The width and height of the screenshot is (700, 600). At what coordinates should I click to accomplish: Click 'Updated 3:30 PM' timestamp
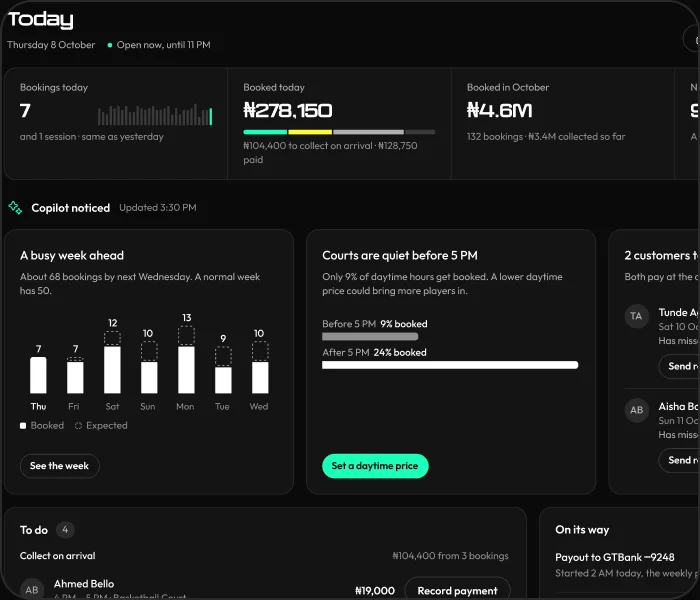[x=158, y=208]
